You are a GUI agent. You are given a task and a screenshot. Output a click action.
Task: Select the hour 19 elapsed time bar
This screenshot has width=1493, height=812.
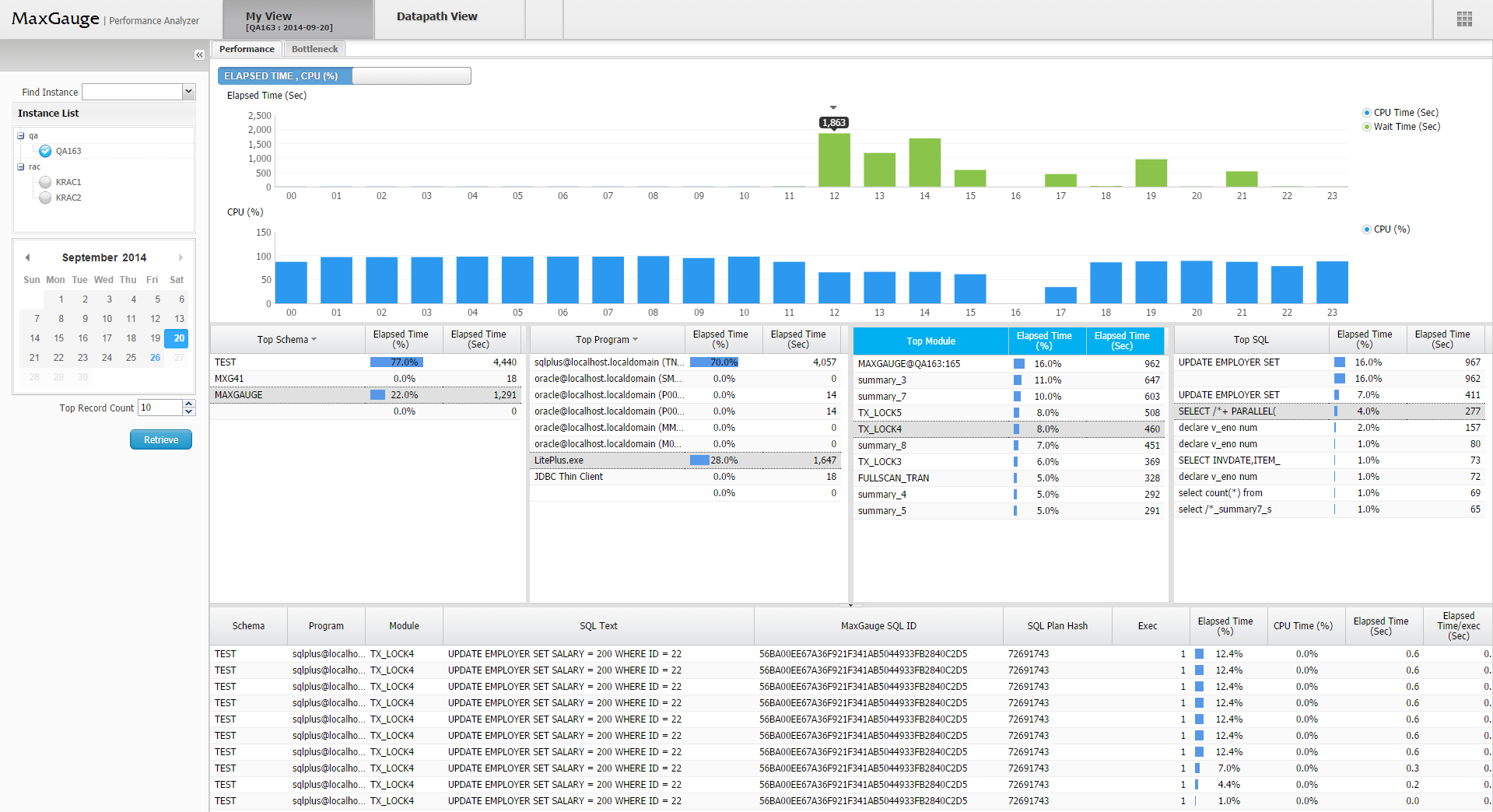pos(1151,173)
